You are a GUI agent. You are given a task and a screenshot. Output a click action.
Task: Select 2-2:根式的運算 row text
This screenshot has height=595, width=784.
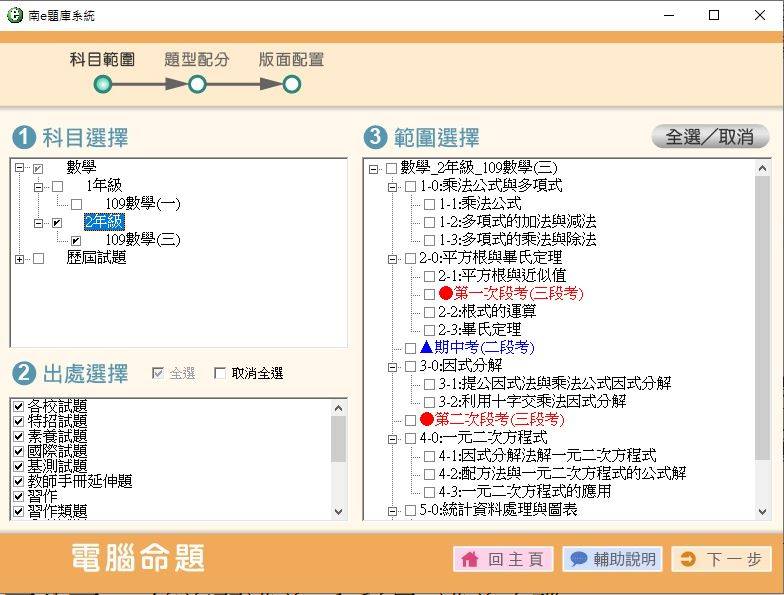pyautogui.click(x=487, y=312)
